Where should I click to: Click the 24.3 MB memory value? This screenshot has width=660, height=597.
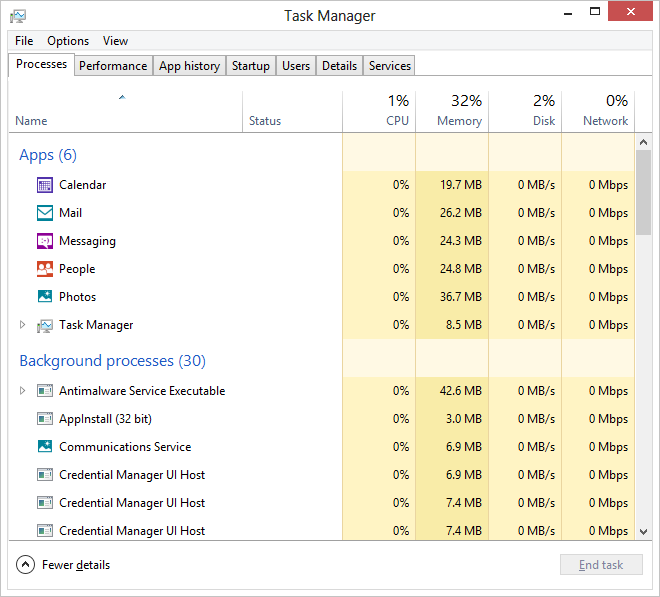coord(460,241)
